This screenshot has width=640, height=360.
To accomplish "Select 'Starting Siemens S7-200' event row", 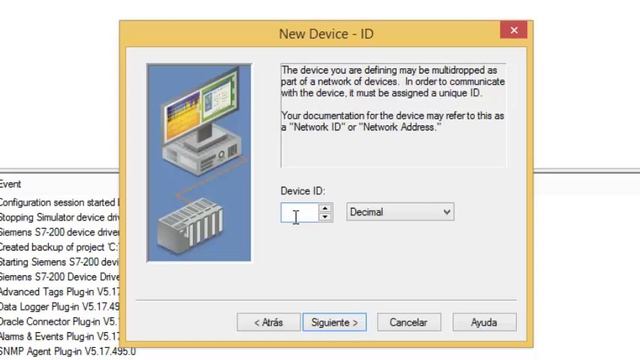I will 59,262.
